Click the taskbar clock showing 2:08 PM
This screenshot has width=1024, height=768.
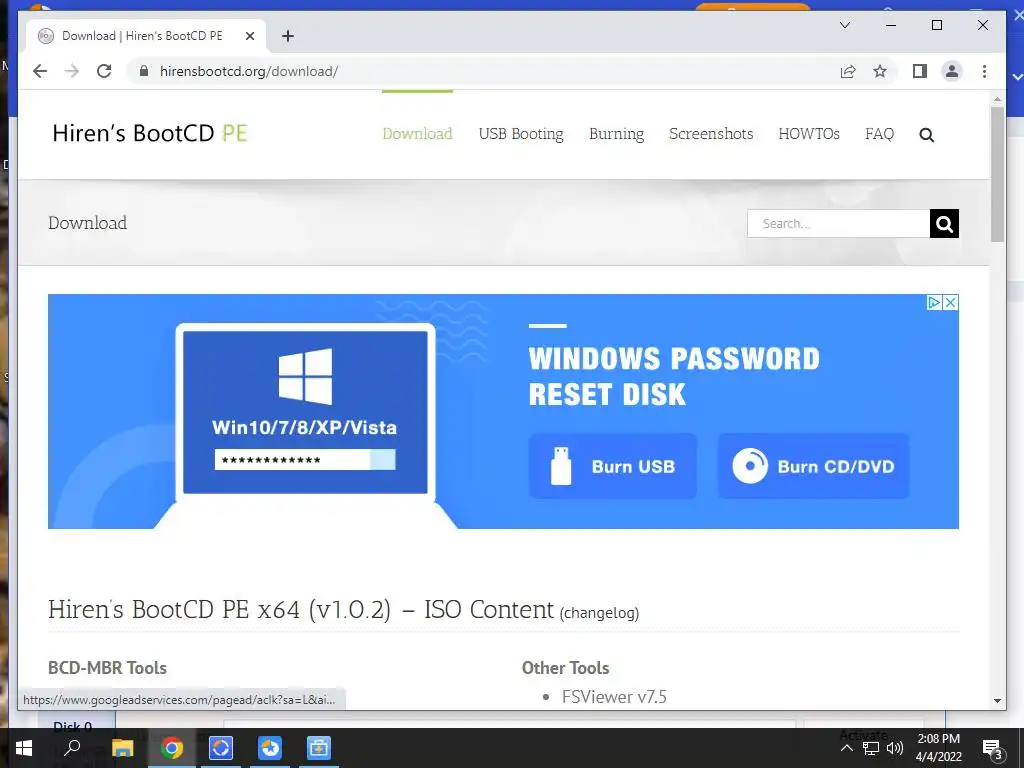point(938,748)
